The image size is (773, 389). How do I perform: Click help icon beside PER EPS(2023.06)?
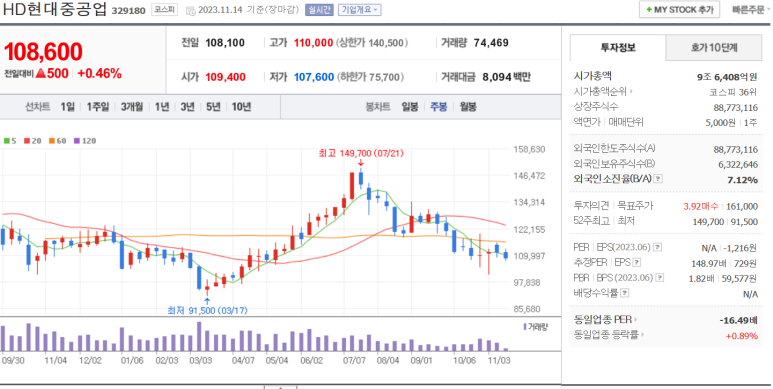tap(658, 247)
